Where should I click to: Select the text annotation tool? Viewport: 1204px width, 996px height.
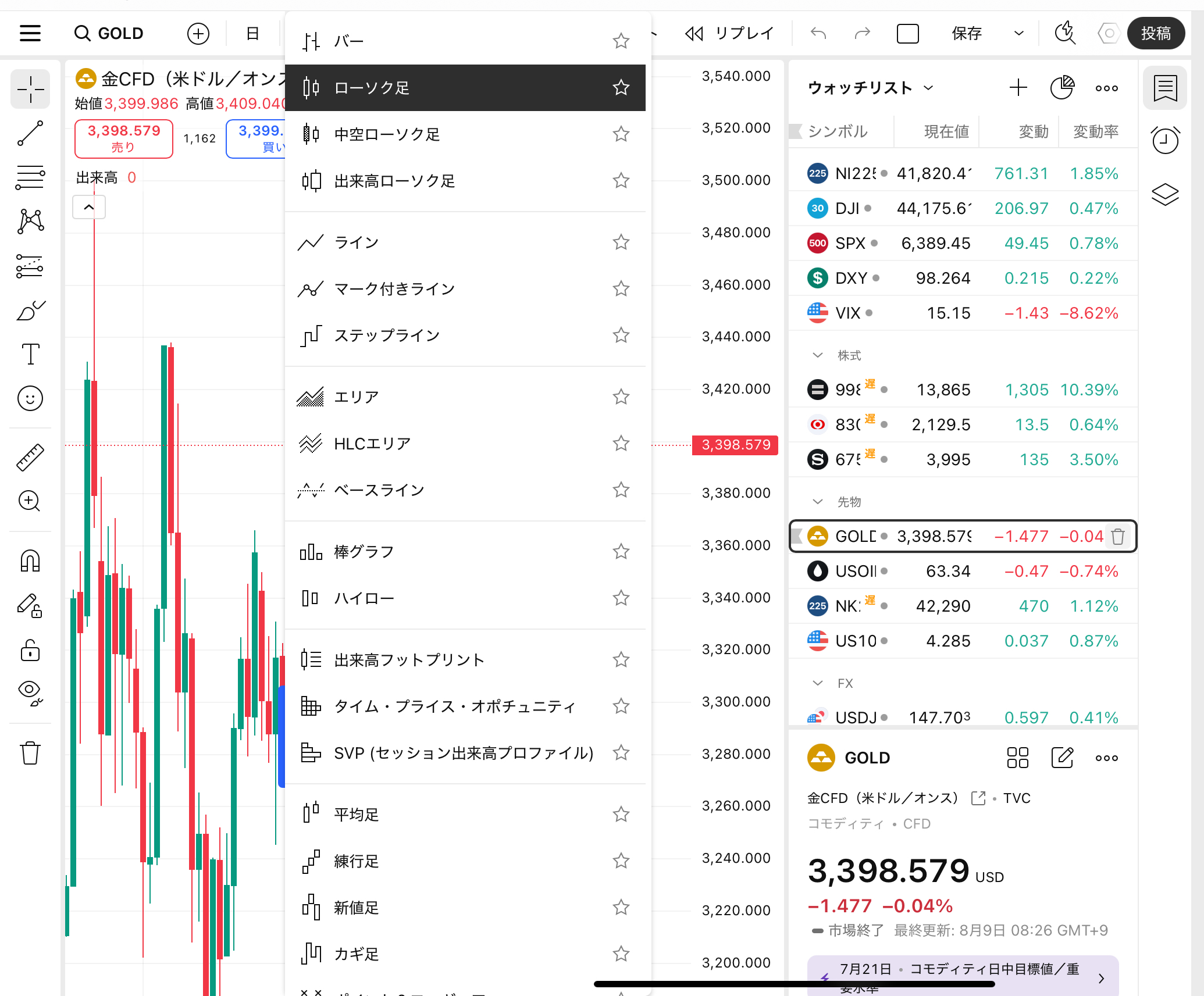click(x=30, y=354)
